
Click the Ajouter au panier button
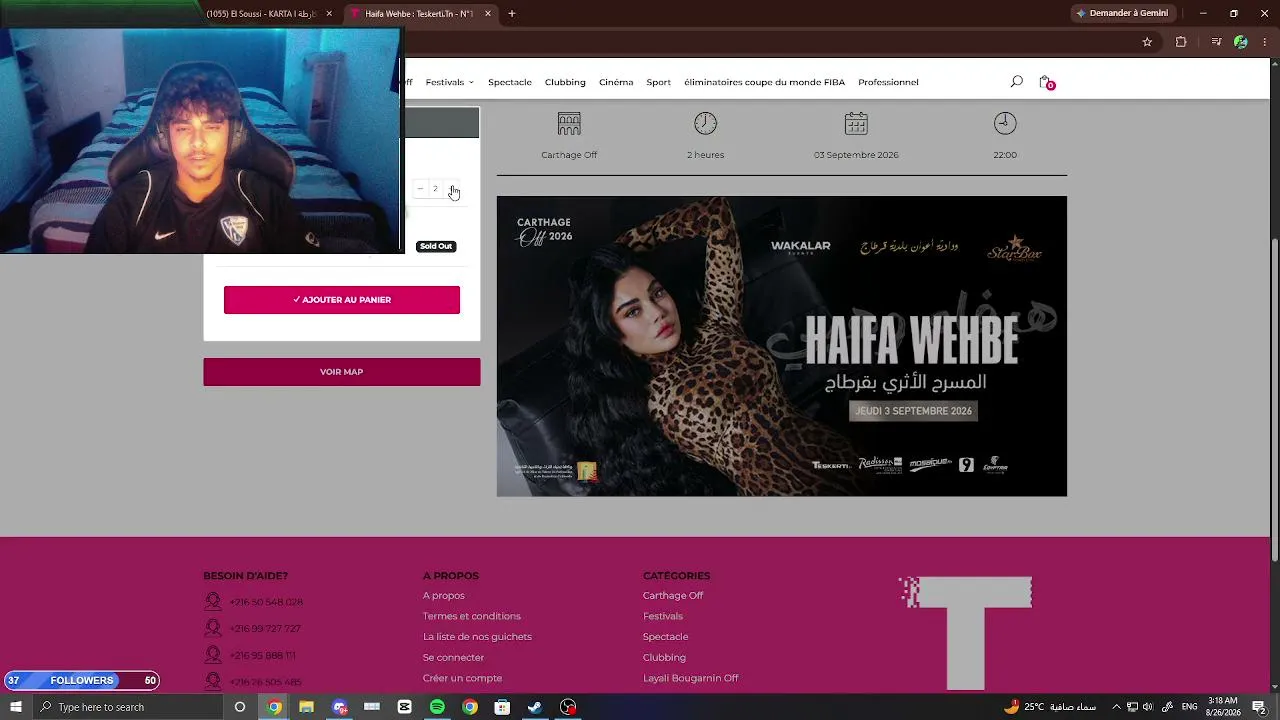[x=342, y=300]
